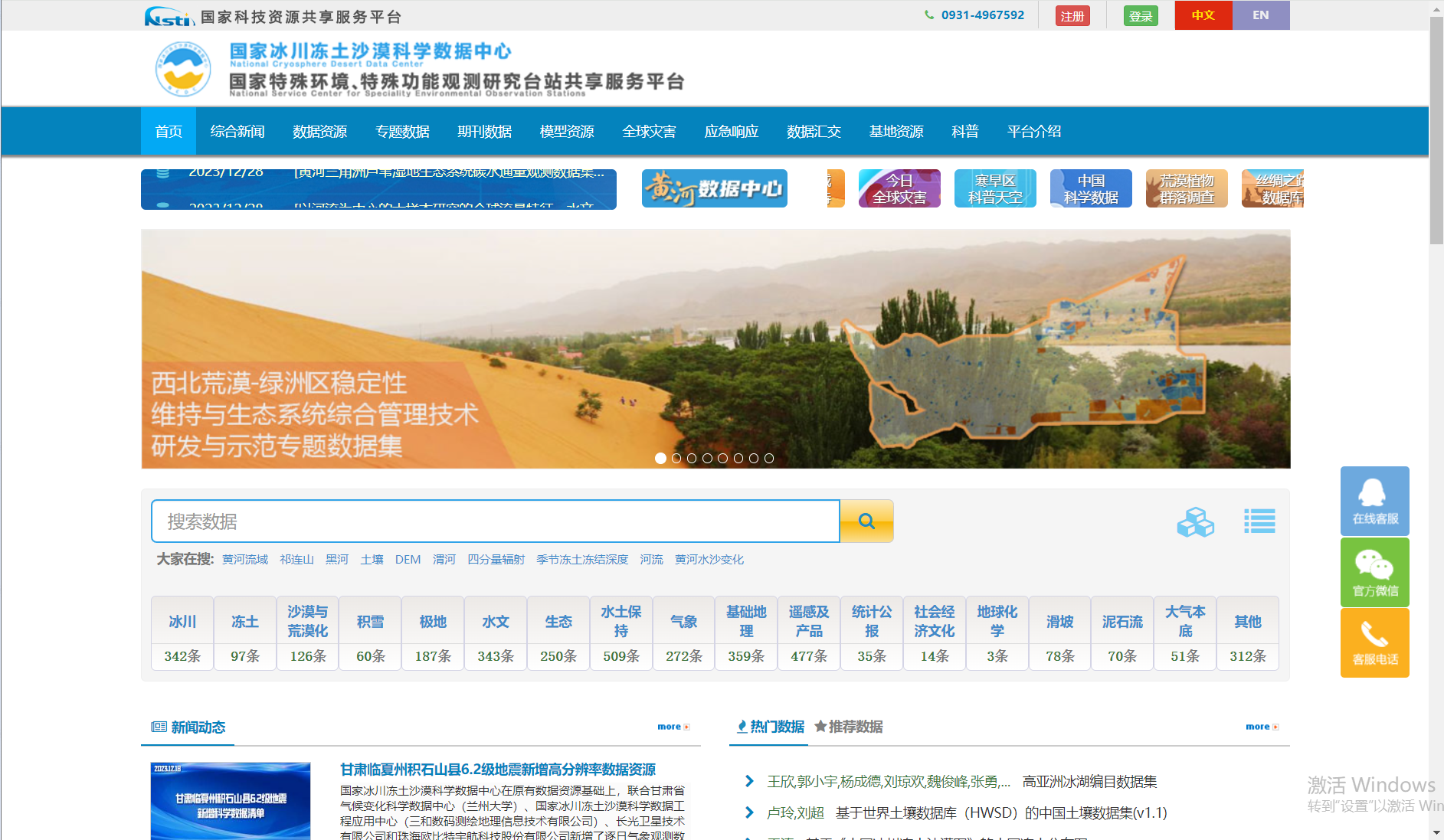Screen dimensions: 1444x840
Task: Open online customer service (在线客服)
Action: tap(1375, 501)
